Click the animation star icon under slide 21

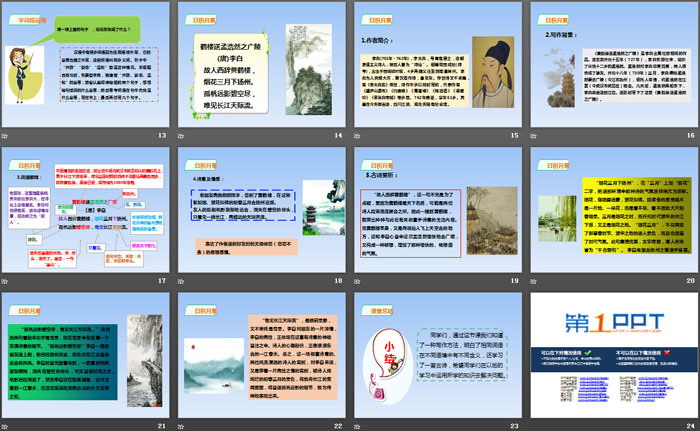tap(4, 427)
